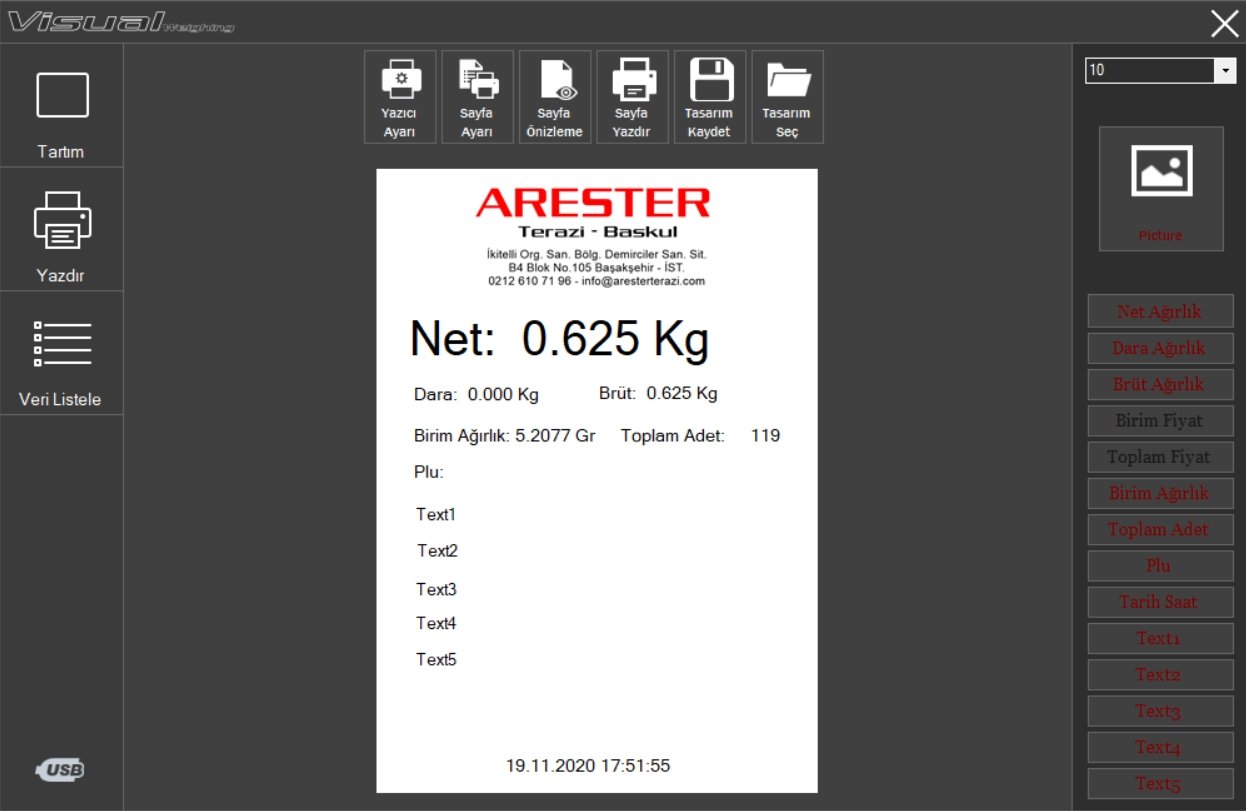Screen dimensions: 1246x811
Task: Select 'Toplam Adet:' label on page
Action: (x=673, y=436)
